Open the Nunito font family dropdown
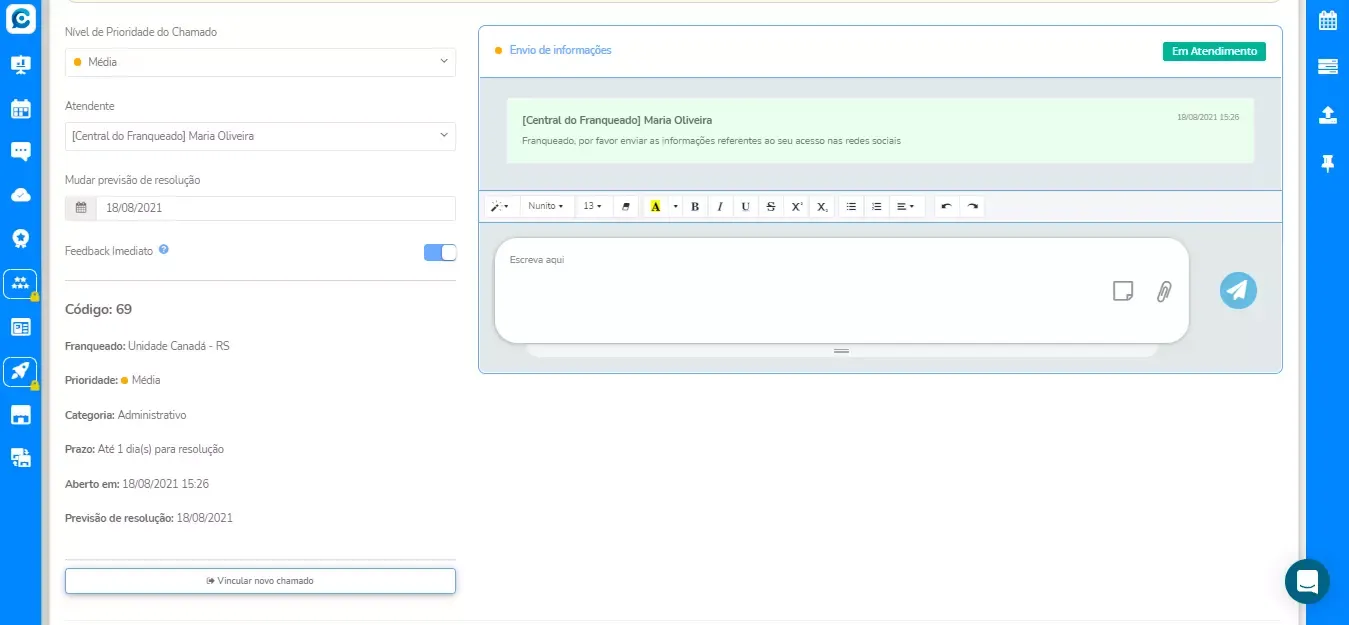1349x625 pixels. click(x=546, y=207)
